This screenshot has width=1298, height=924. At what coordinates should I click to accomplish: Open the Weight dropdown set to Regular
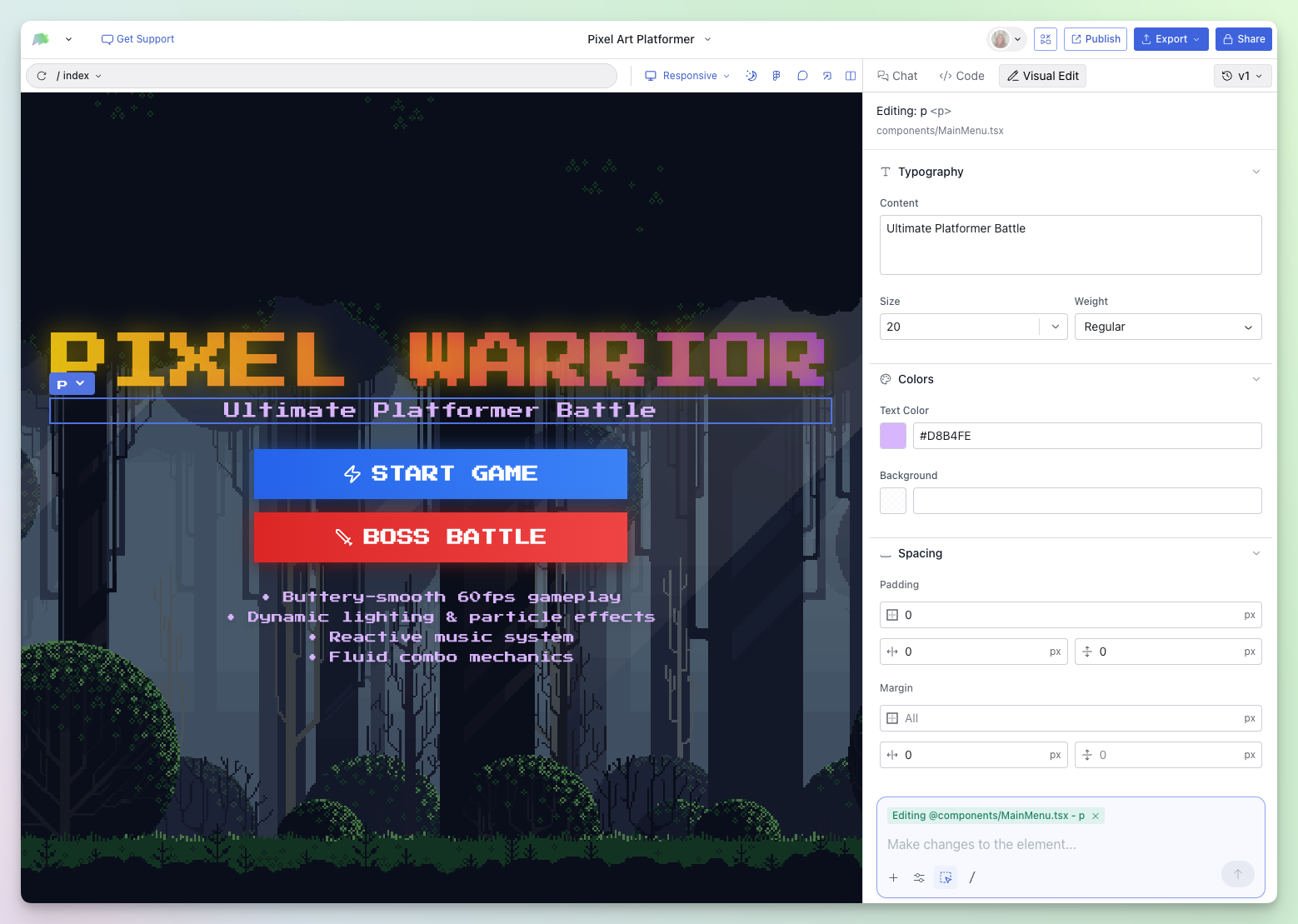click(x=1167, y=327)
